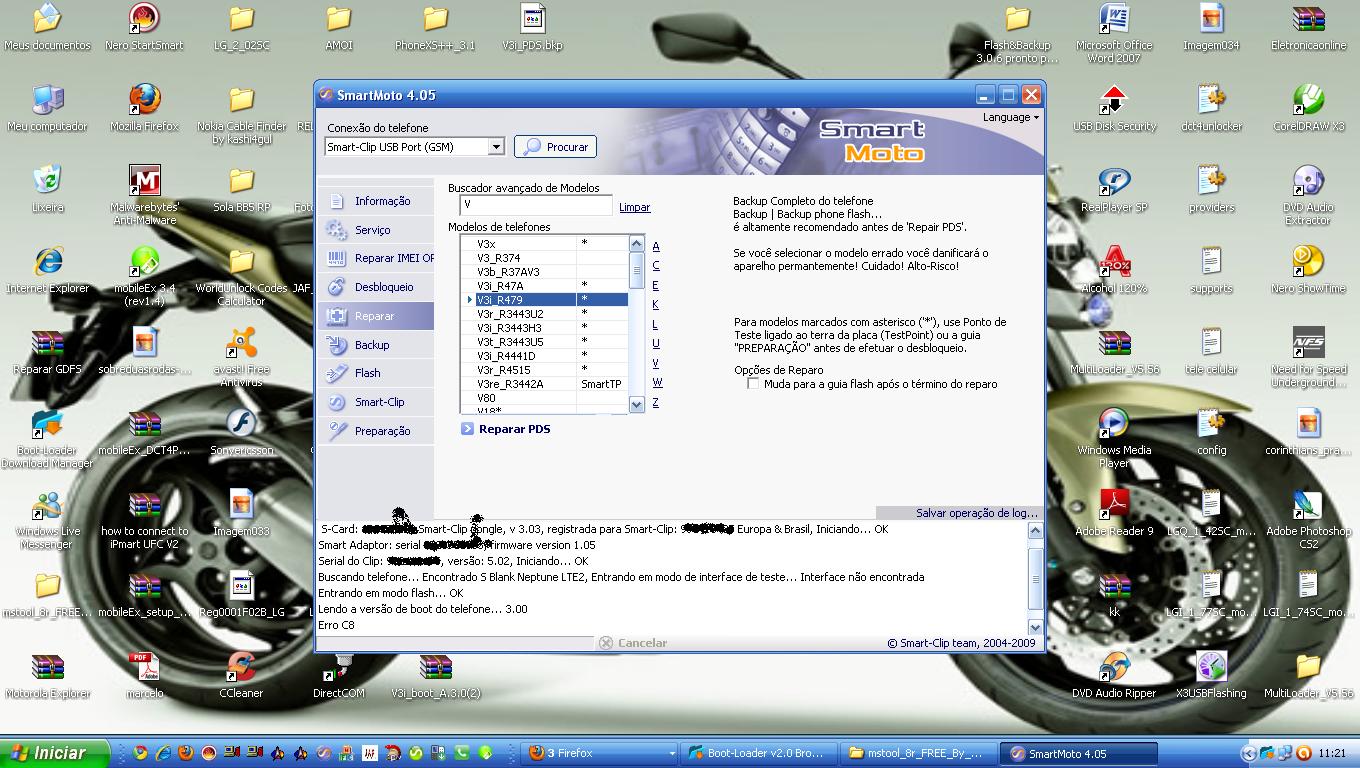Open the Flash tab

coord(376,373)
